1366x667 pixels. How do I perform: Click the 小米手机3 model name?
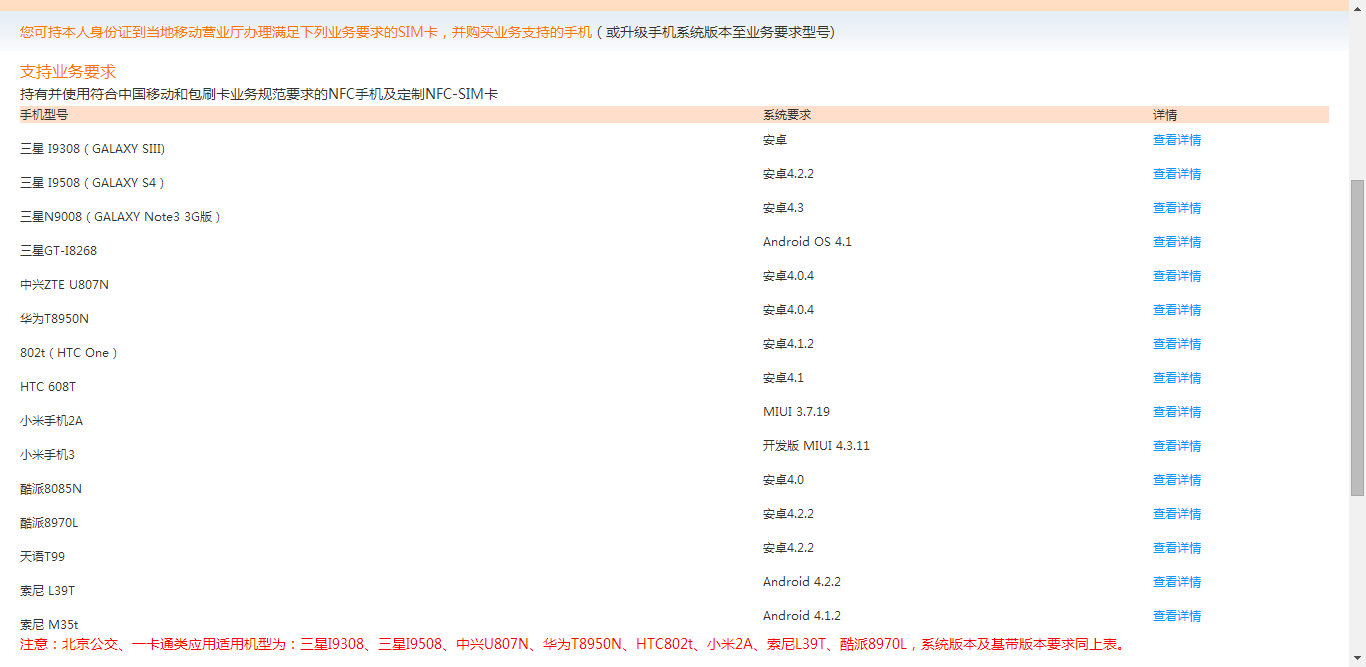[x=47, y=455]
